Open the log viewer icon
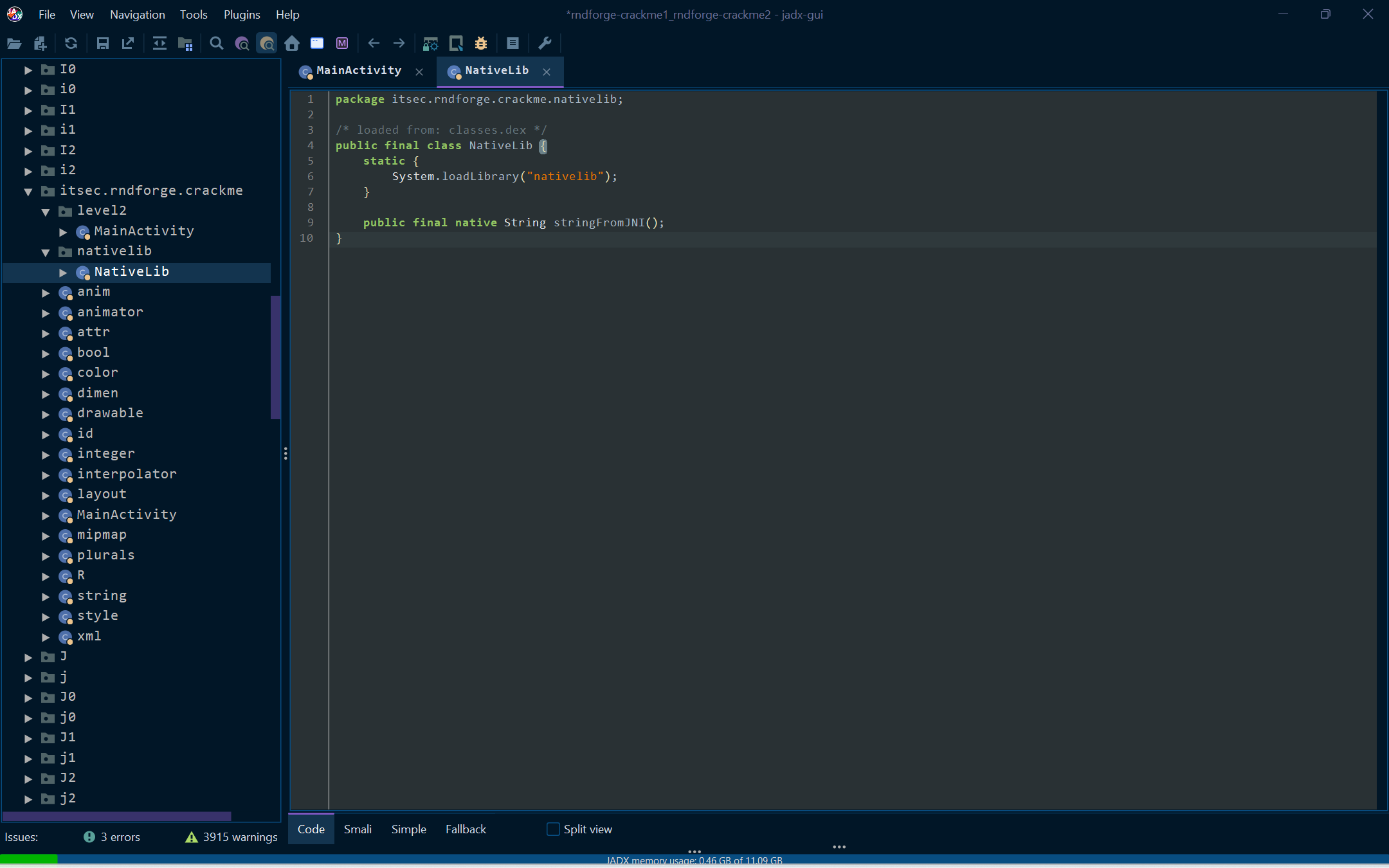The image size is (1389, 868). click(x=513, y=43)
